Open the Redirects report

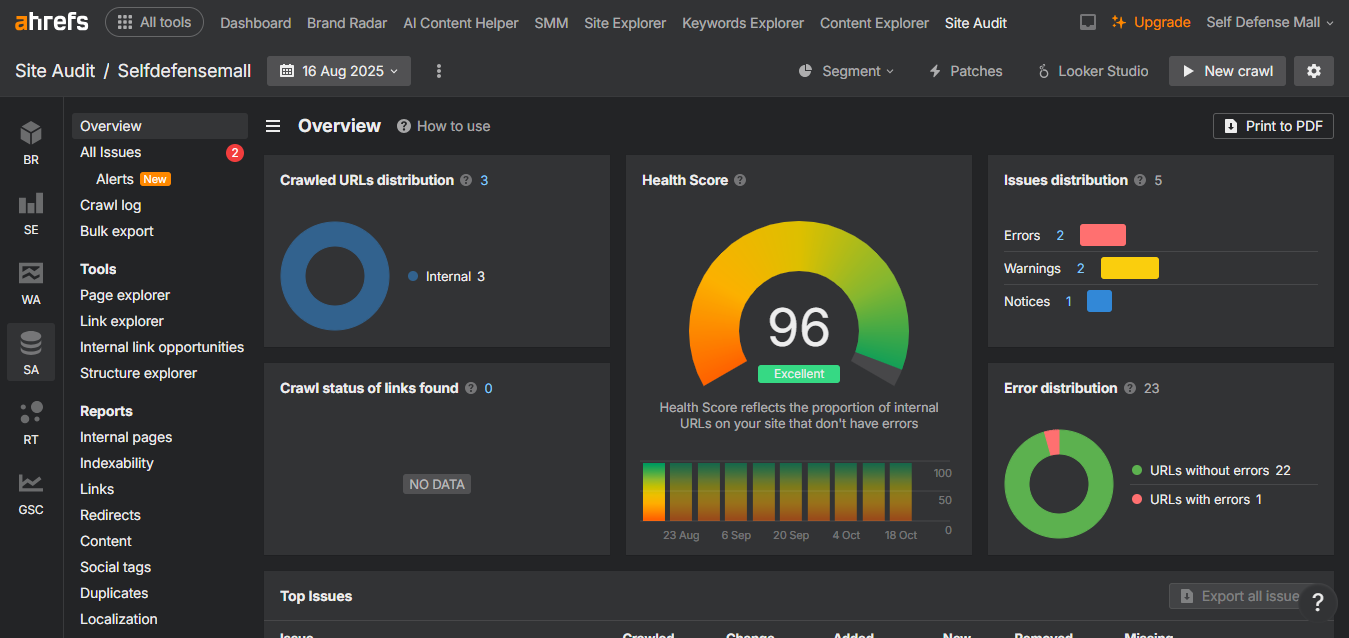point(110,515)
